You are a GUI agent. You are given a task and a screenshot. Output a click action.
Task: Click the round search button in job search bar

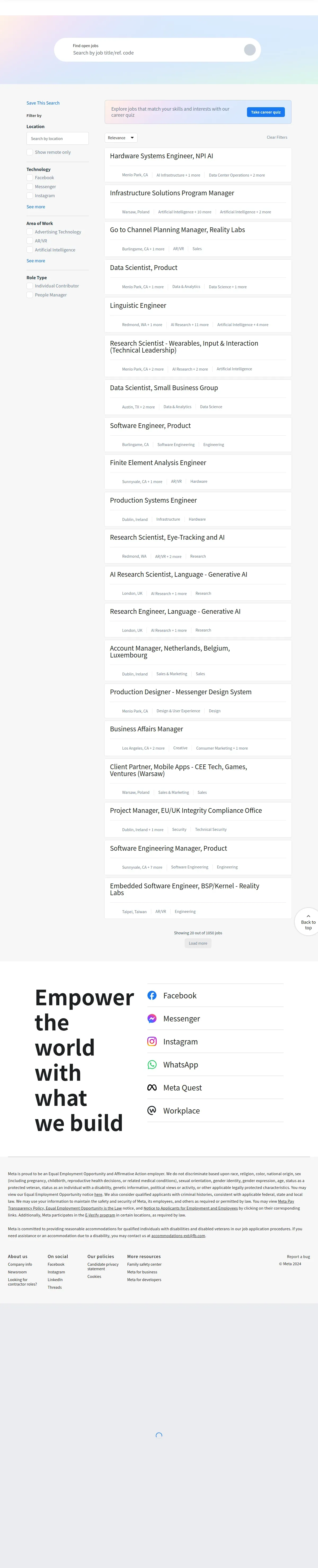pos(250,50)
